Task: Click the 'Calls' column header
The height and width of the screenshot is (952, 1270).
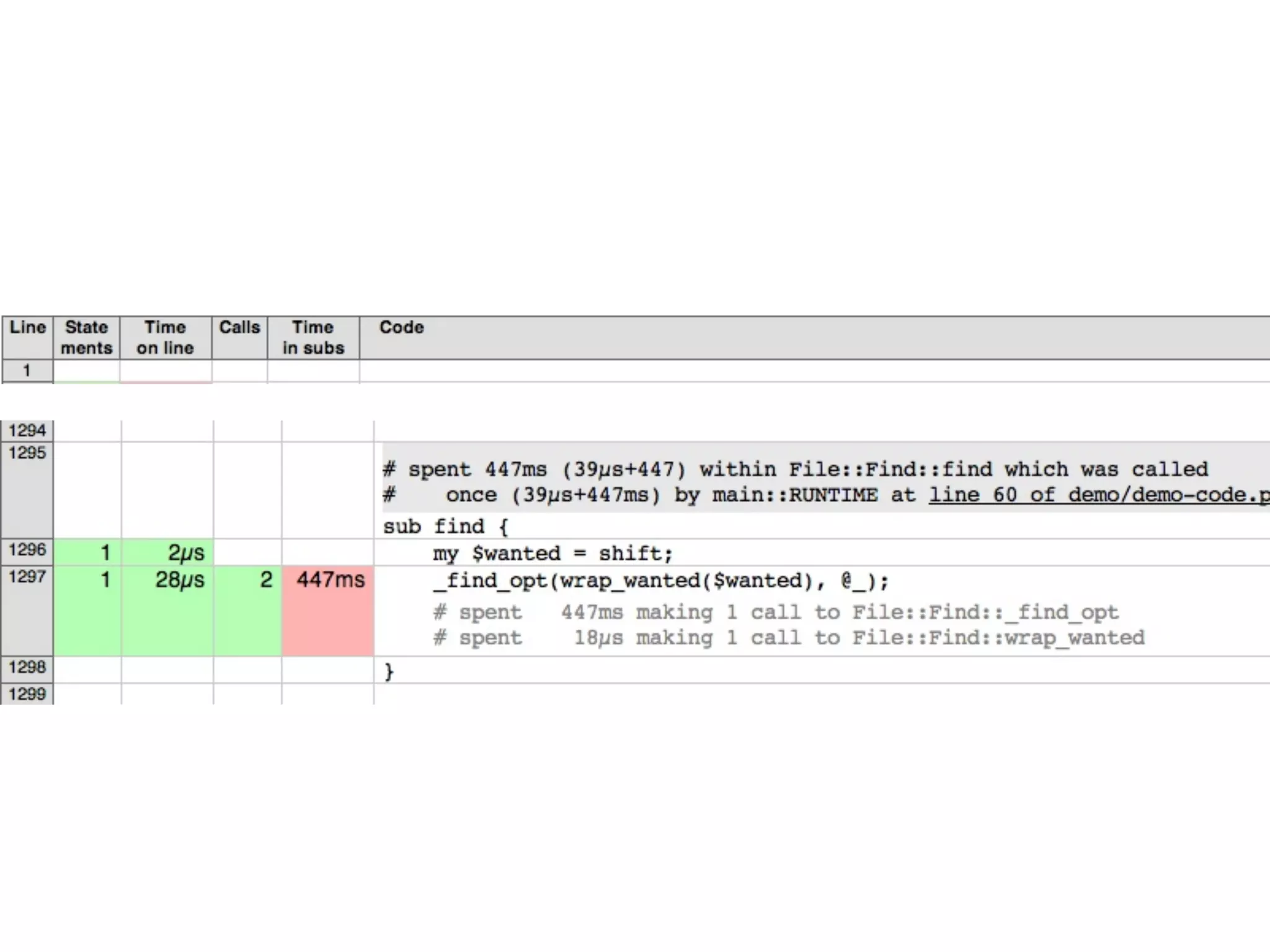Action: 239,327
